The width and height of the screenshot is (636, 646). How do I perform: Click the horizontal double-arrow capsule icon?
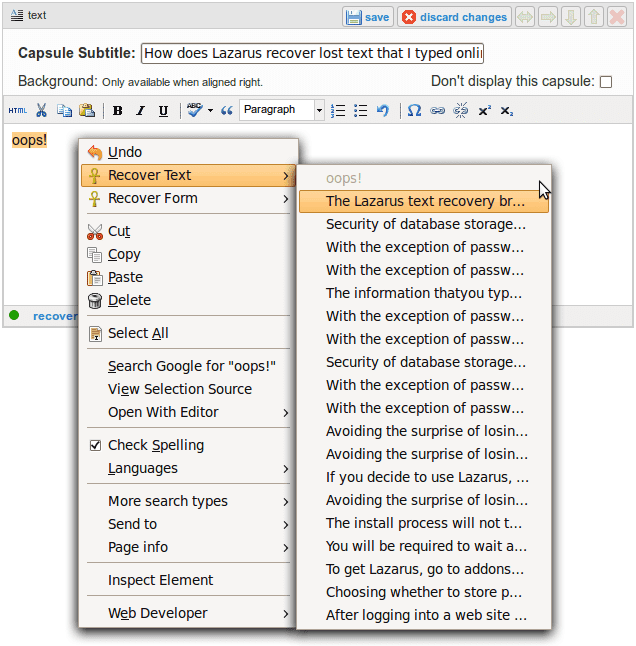pos(525,17)
